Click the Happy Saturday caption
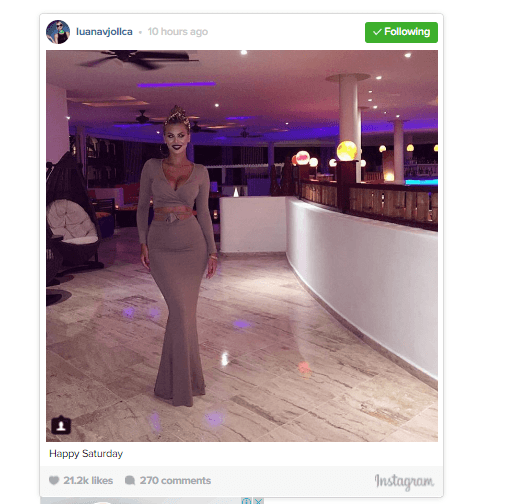The image size is (511, 504). [86, 454]
